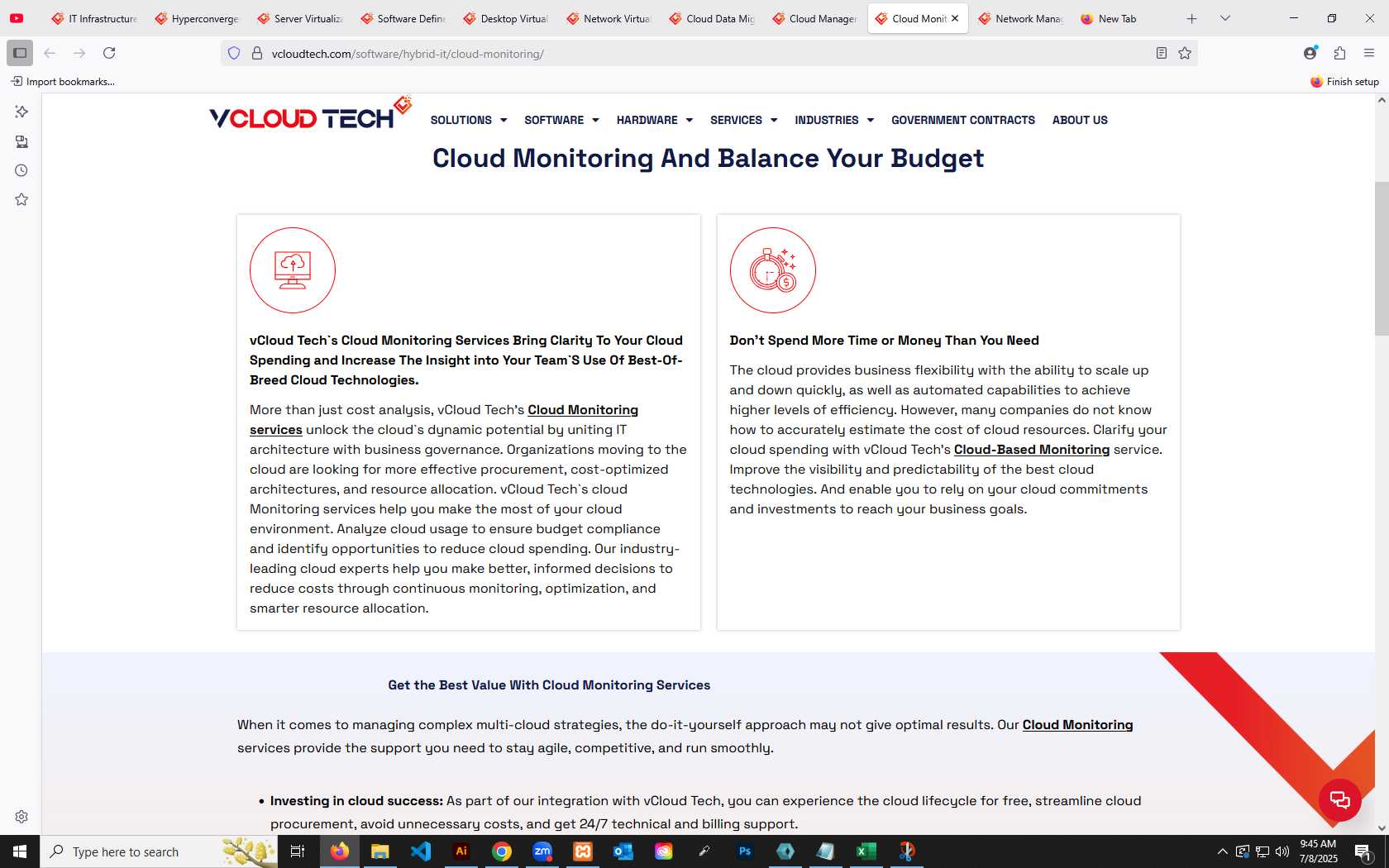The width and height of the screenshot is (1389, 868).
Task: Open Task View on taskbar
Action: (x=298, y=851)
